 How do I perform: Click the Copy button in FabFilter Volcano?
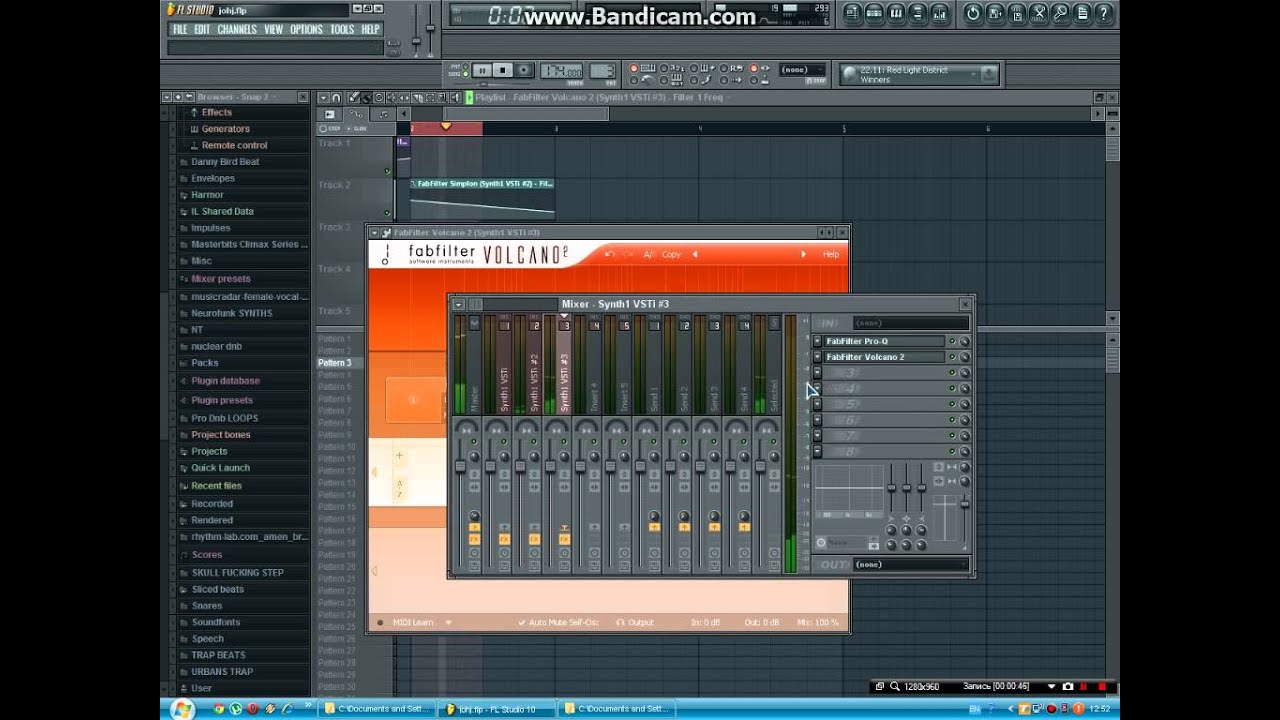671,254
